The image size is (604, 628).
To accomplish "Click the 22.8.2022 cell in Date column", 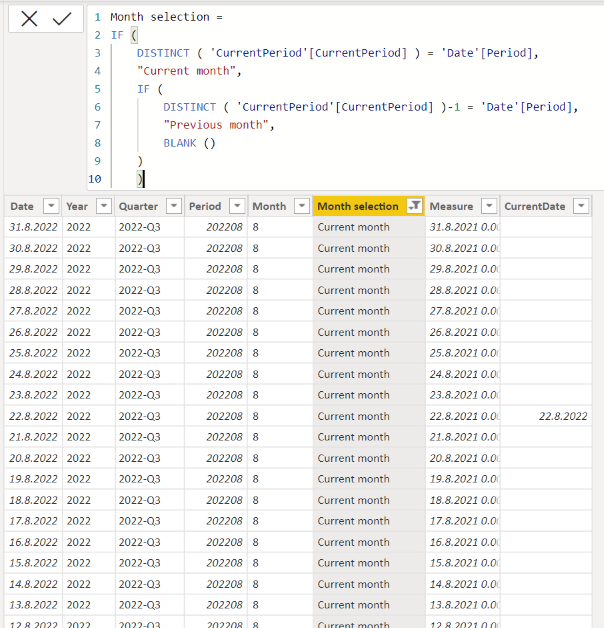I will [33, 416].
